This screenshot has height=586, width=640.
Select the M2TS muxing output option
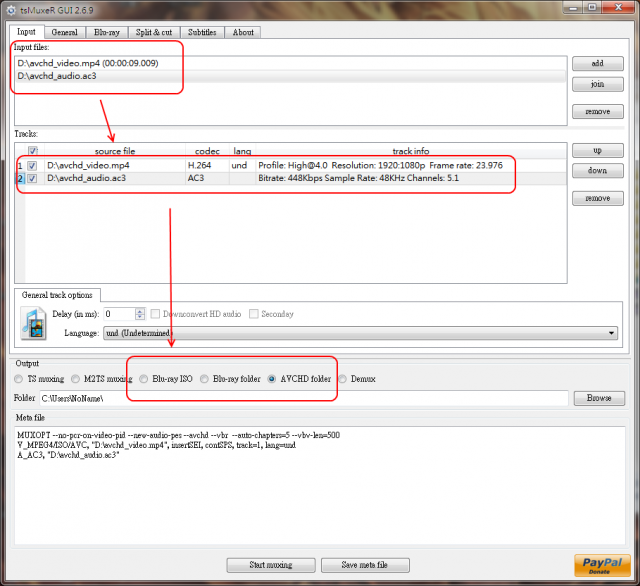76,379
